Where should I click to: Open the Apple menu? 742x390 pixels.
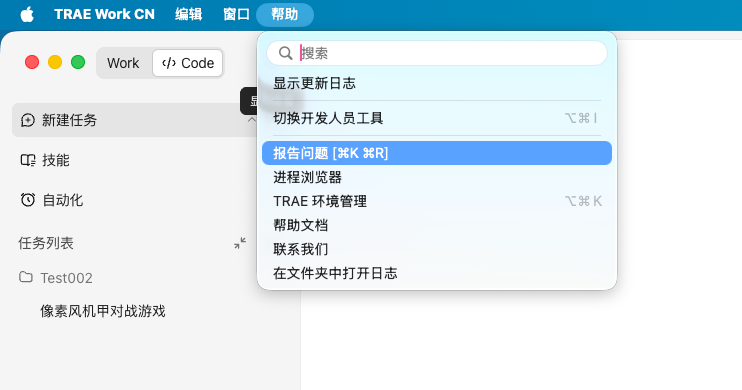pyautogui.click(x=27, y=14)
